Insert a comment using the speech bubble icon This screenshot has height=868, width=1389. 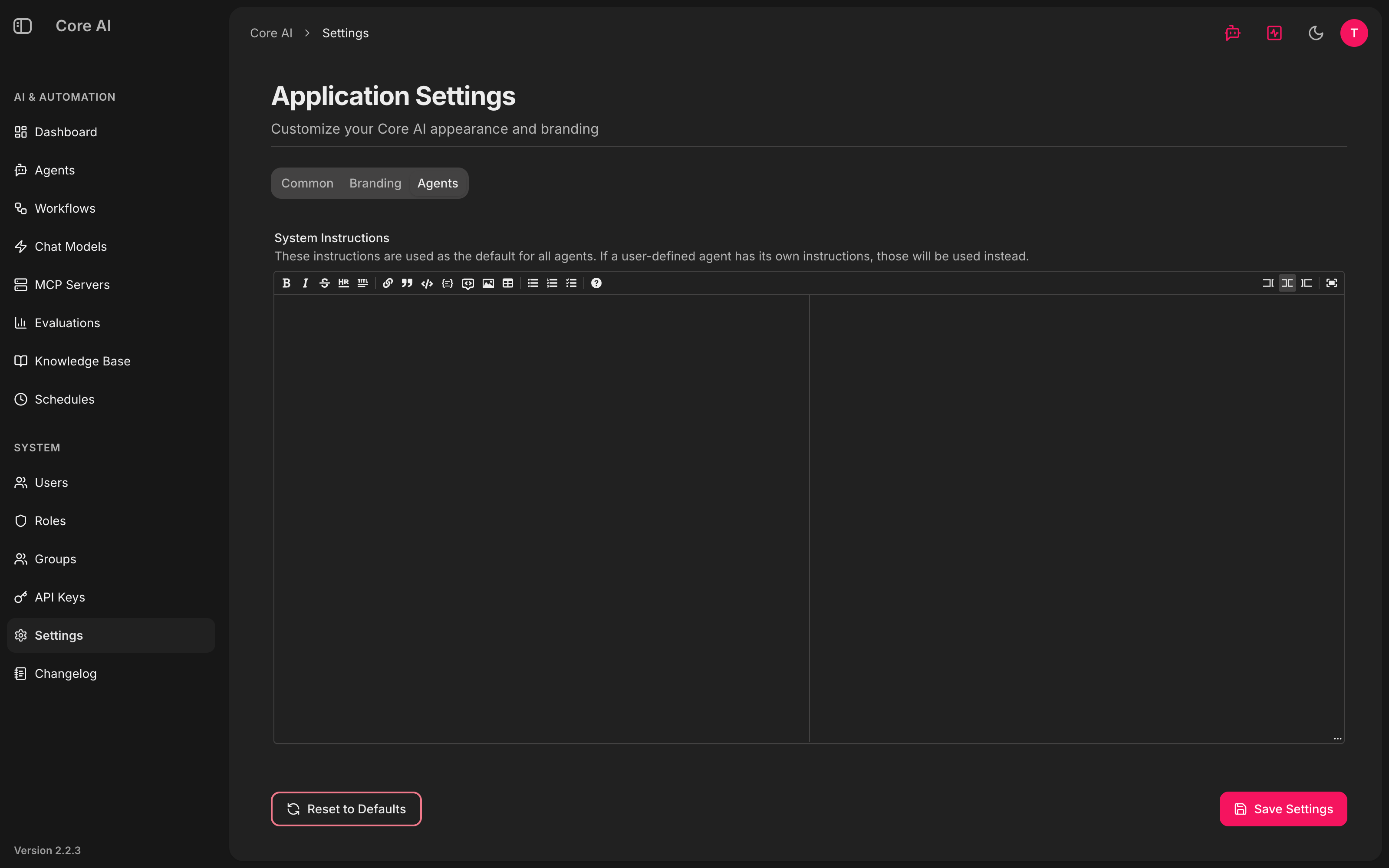(x=468, y=283)
